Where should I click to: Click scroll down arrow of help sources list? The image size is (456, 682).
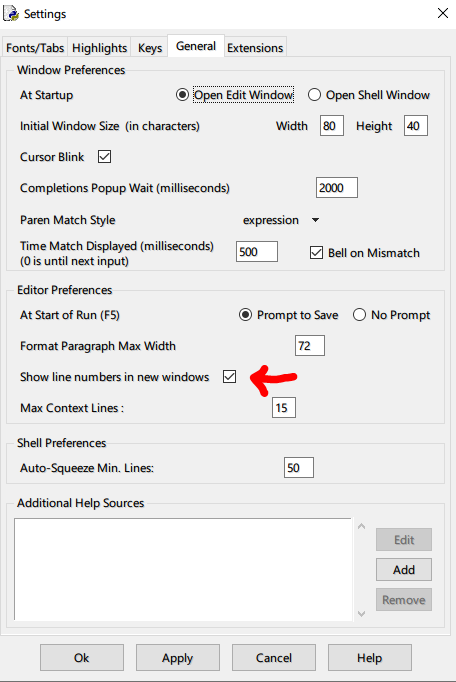point(361,614)
